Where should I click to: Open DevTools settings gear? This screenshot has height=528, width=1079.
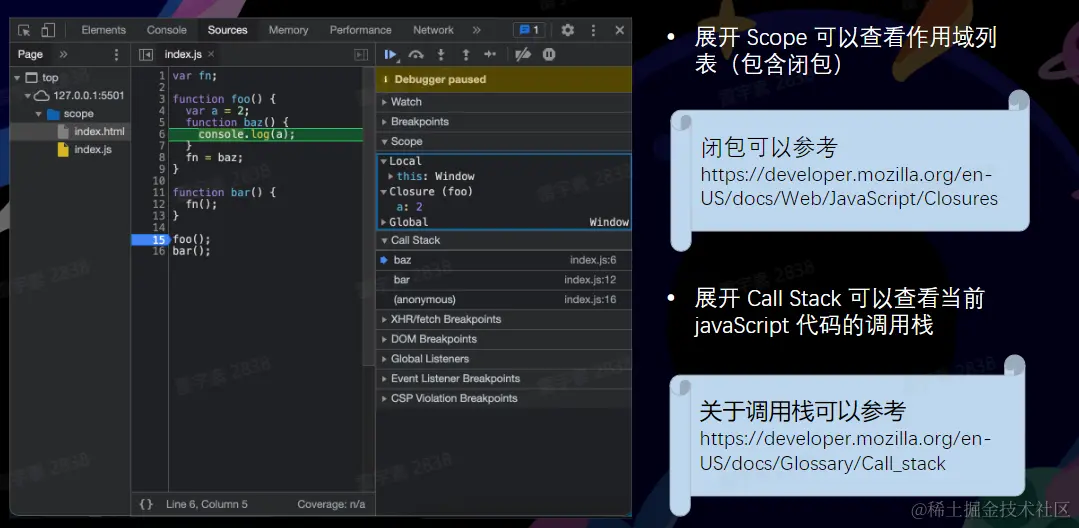(x=568, y=30)
